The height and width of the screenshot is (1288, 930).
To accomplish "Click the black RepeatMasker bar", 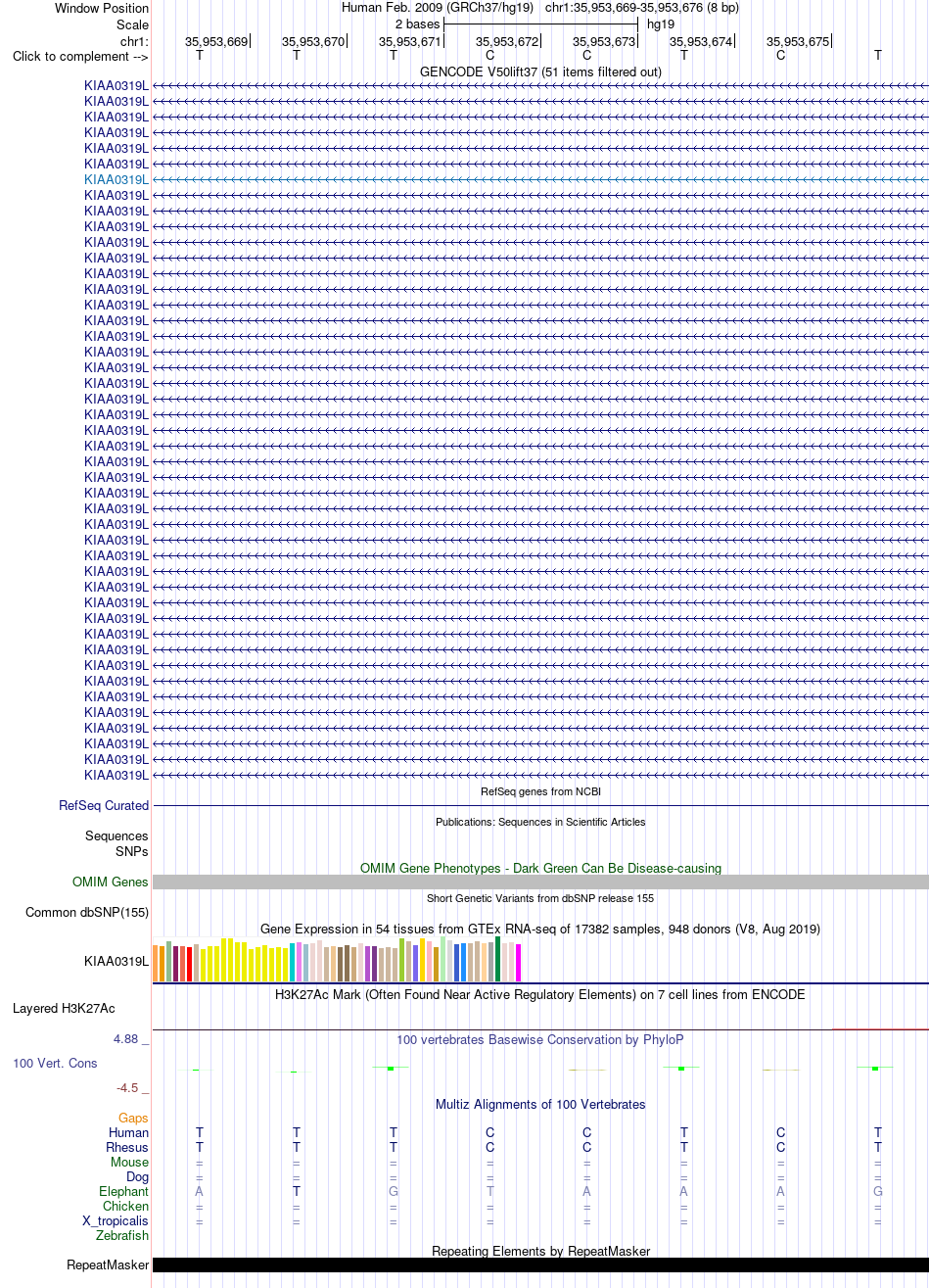I will tap(540, 1264).
